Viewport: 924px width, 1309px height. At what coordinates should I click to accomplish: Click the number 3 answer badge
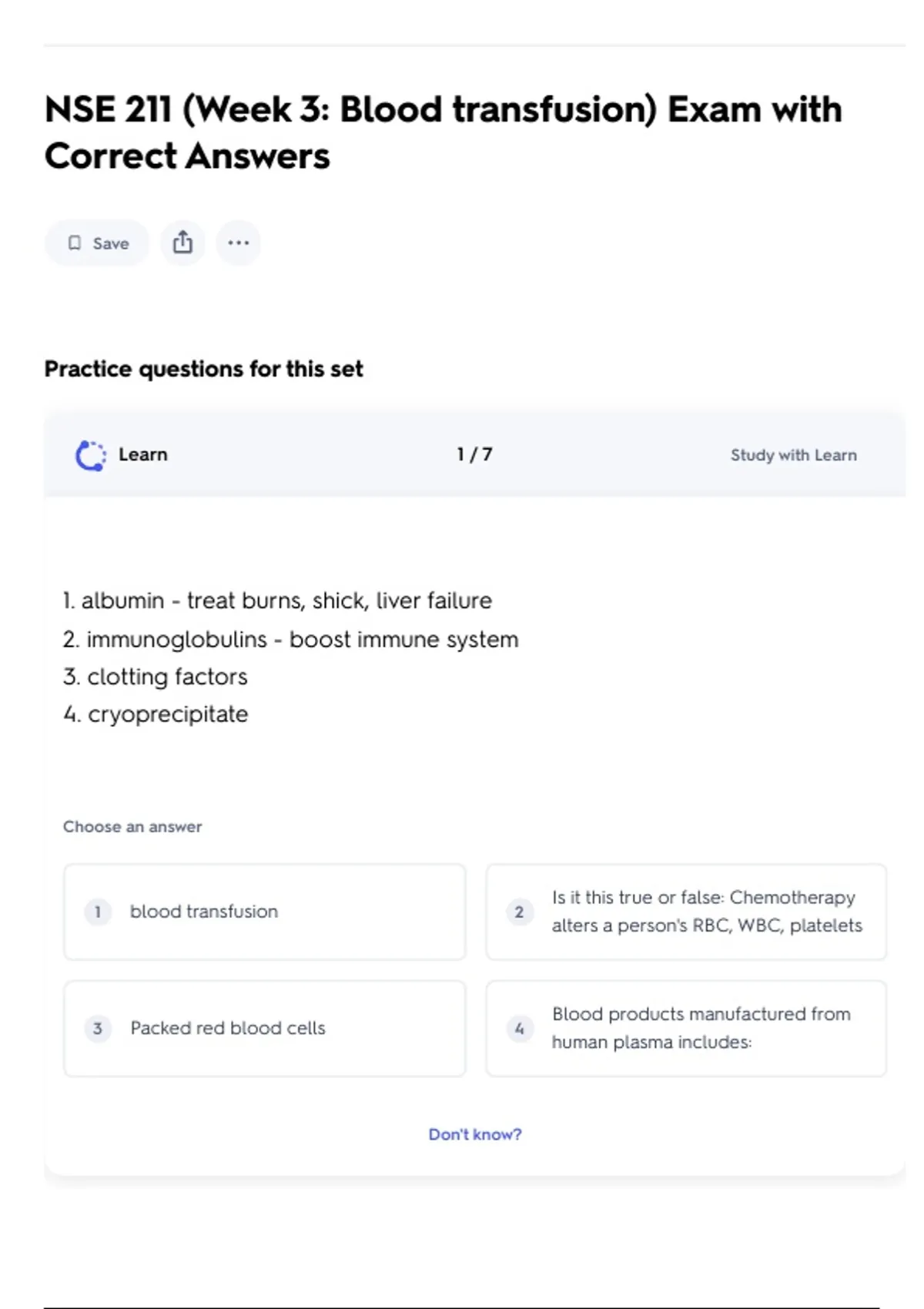(x=98, y=1028)
